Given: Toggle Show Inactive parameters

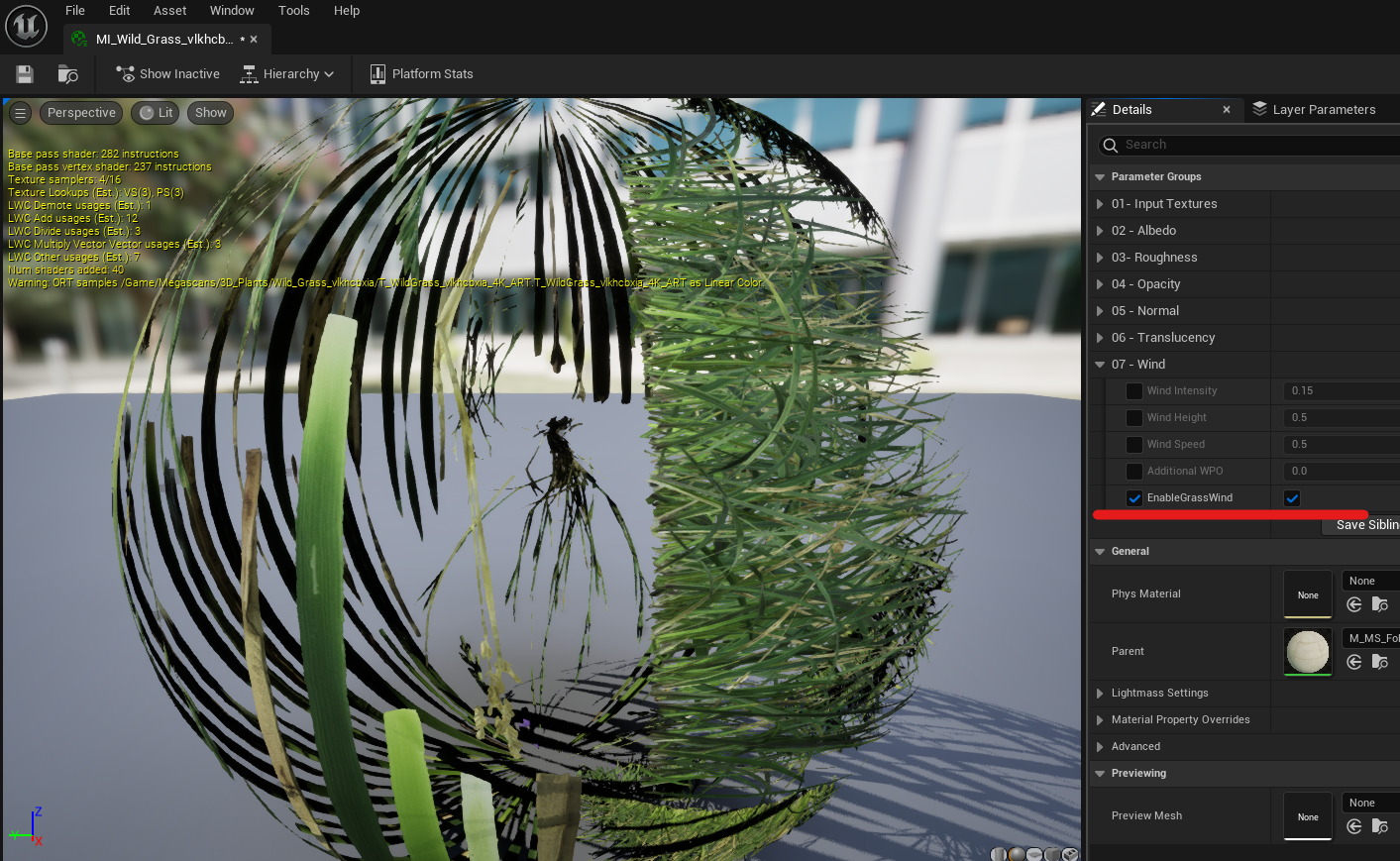Looking at the screenshot, I should click(167, 74).
